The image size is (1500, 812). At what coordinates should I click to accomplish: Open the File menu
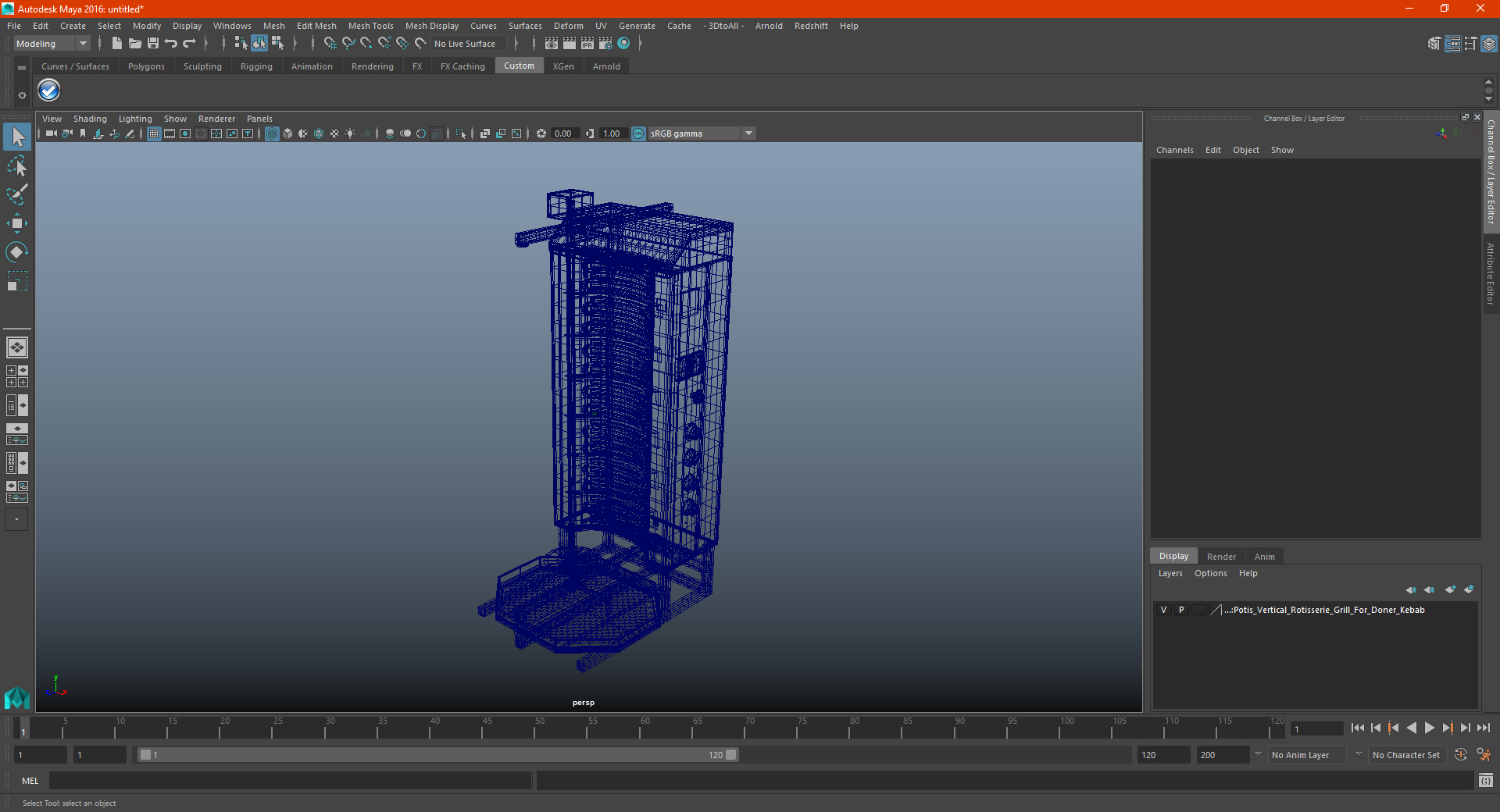[14, 26]
